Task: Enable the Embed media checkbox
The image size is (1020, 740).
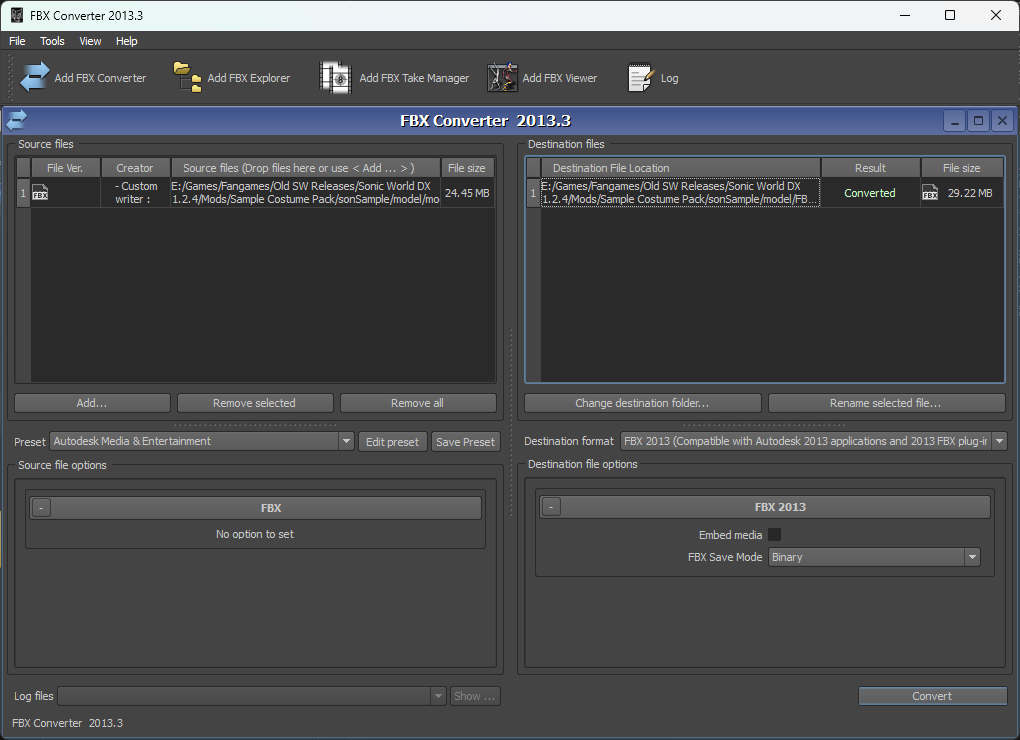Action: 774,535
